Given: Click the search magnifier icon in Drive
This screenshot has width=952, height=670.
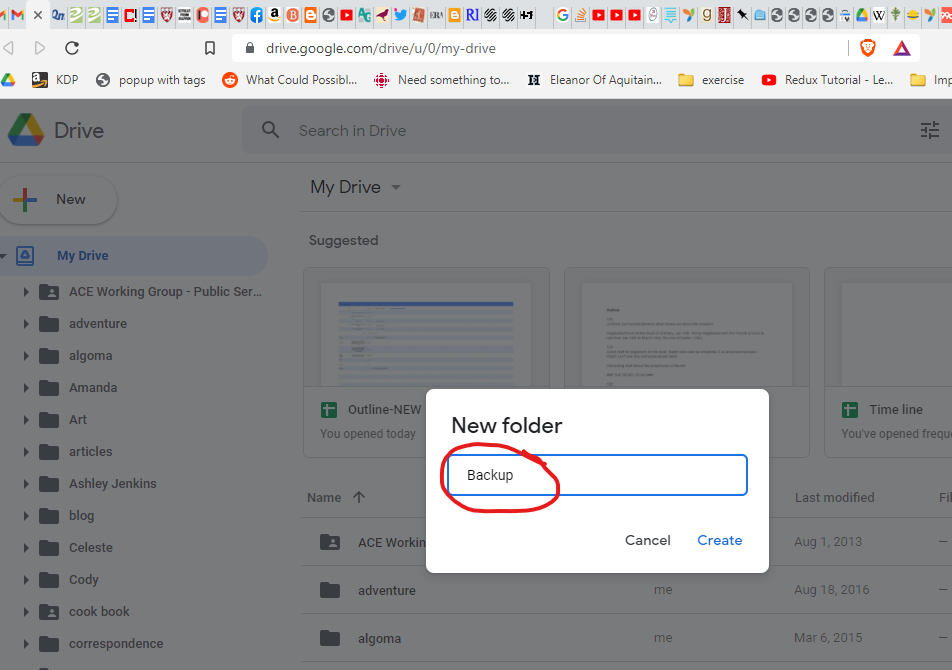Looking at the screenshot, I should 270,130.
